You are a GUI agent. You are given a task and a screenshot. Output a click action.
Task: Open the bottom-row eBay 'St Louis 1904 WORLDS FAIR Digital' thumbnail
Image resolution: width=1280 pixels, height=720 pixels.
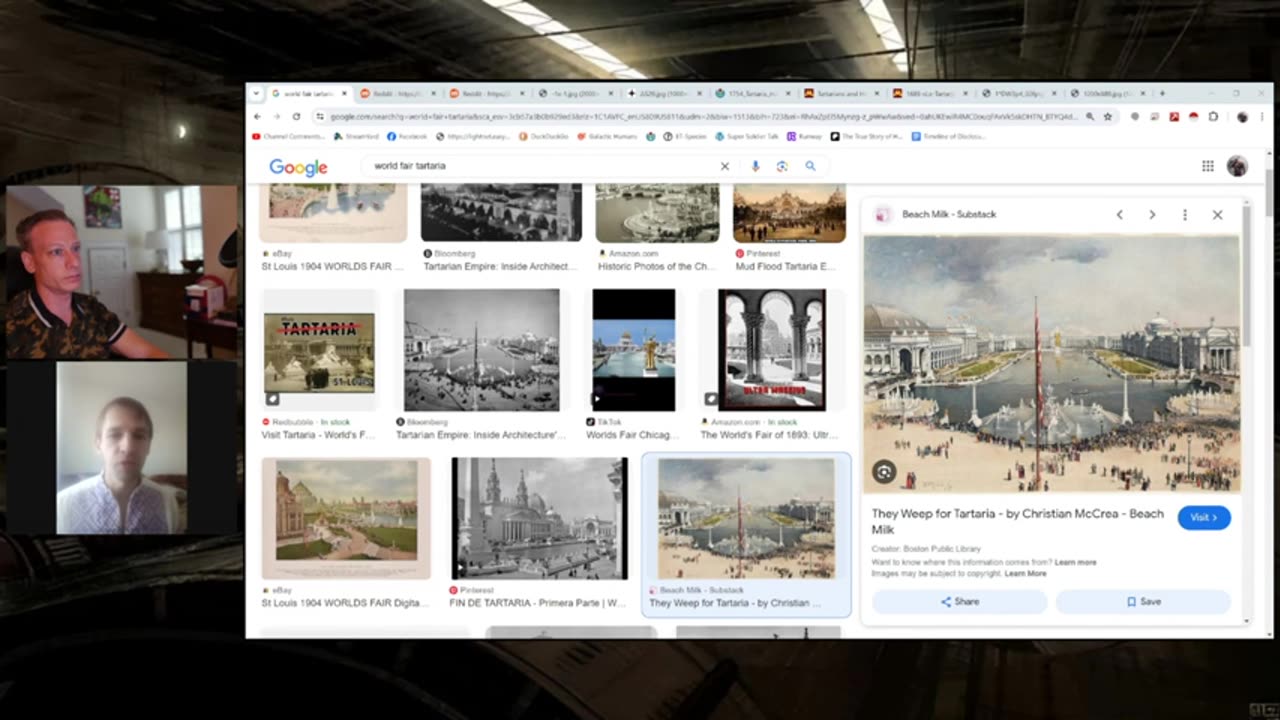click(346, 518)
